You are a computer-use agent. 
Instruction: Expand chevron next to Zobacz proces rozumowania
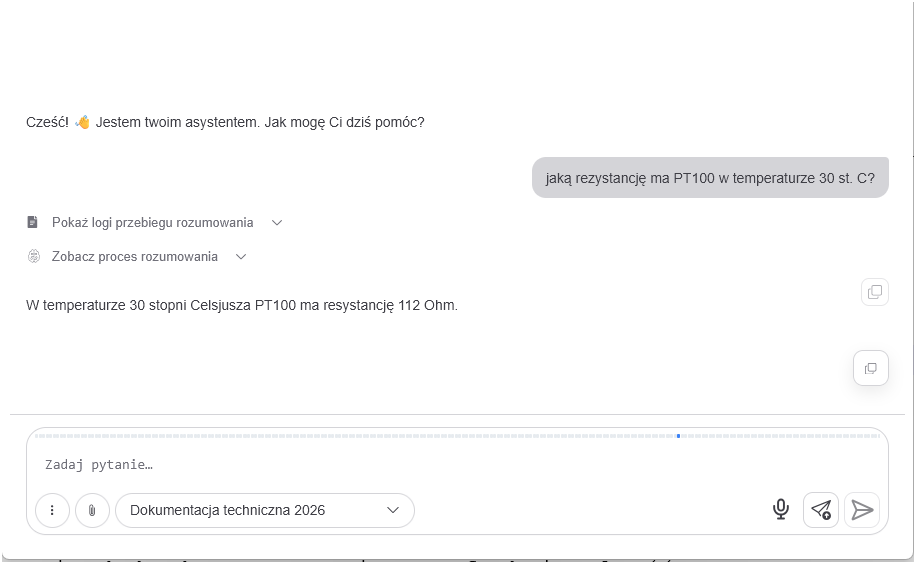pyautogui.click(x=241, y=257)
